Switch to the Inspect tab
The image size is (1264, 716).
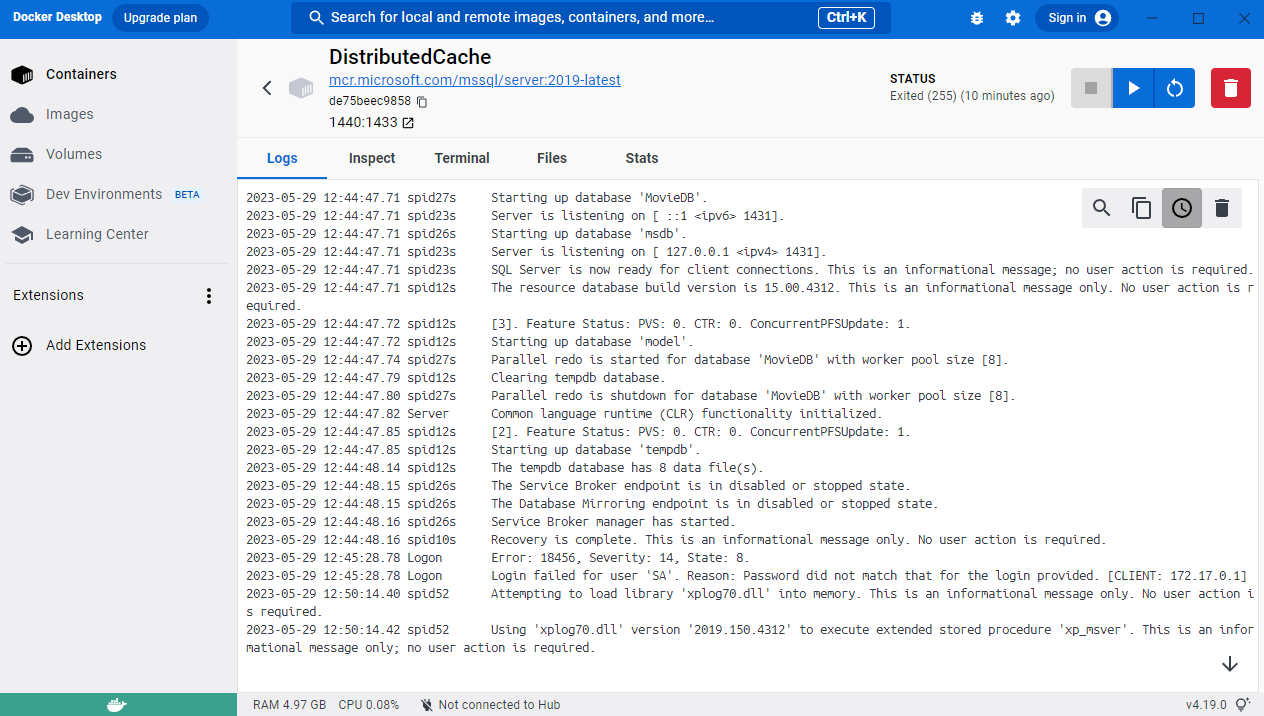[372, 158]
